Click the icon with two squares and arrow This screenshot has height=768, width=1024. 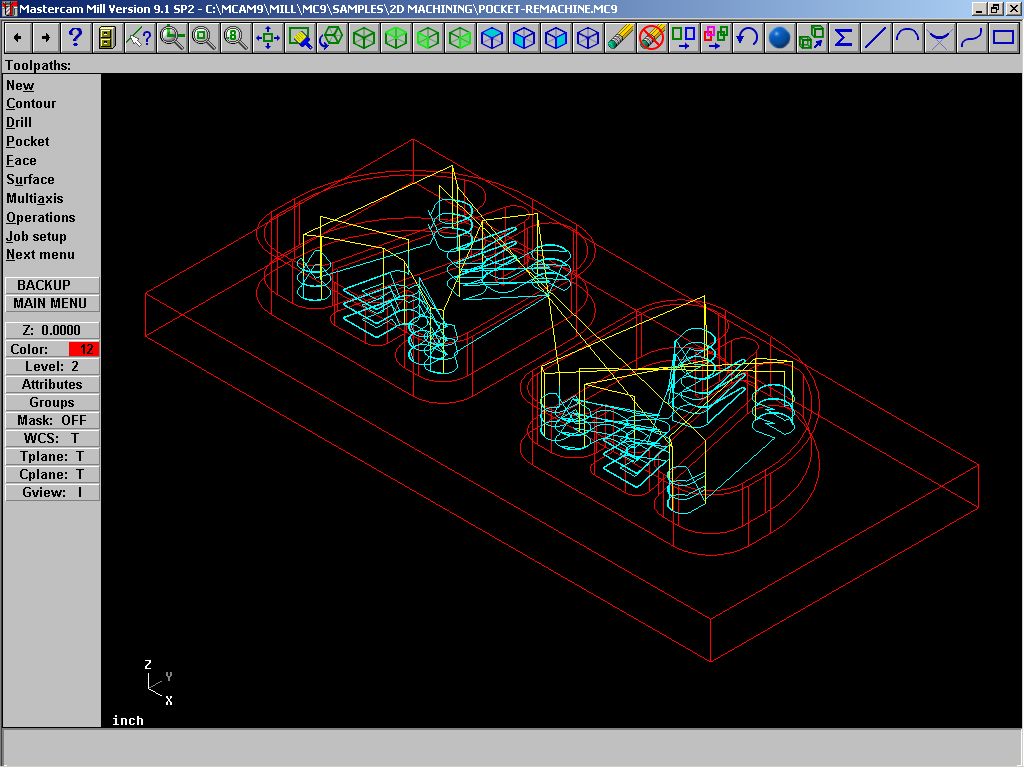pos(684,38)
